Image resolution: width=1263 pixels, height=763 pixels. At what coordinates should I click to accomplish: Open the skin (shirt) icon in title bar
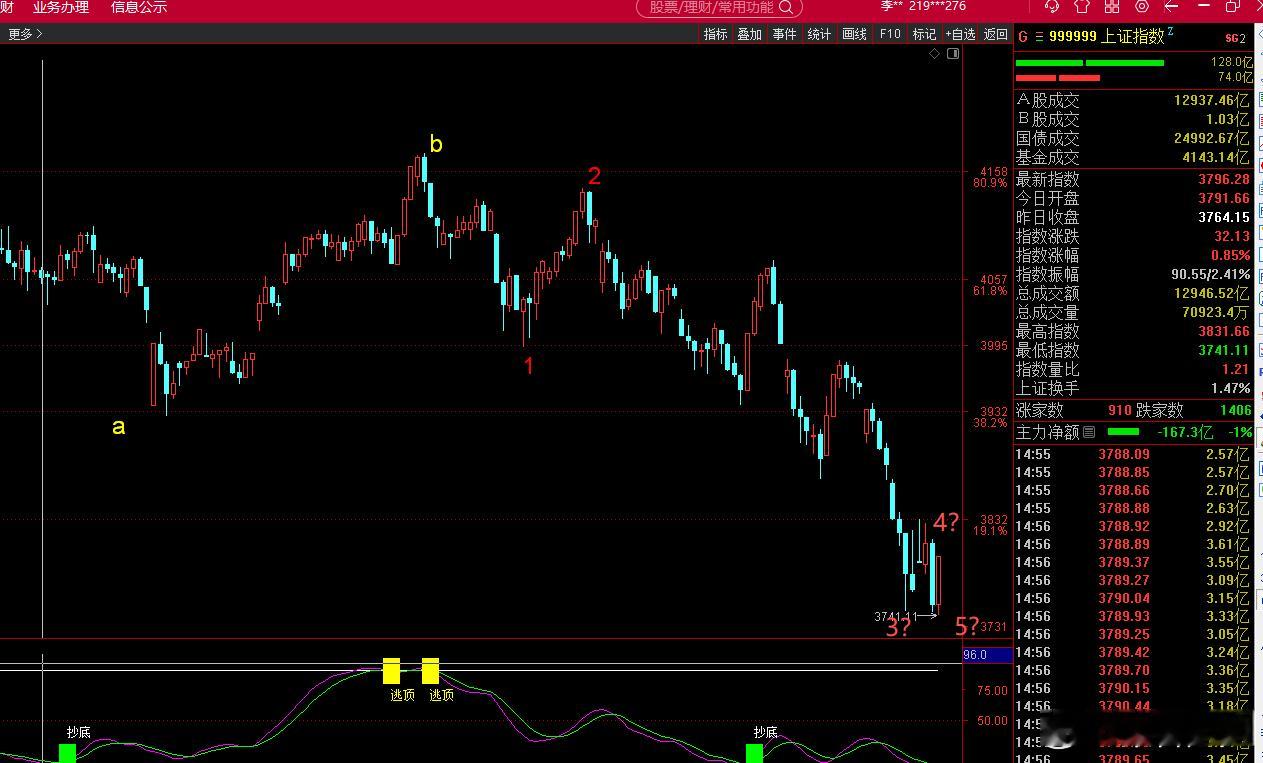[x=1081, y=7]
